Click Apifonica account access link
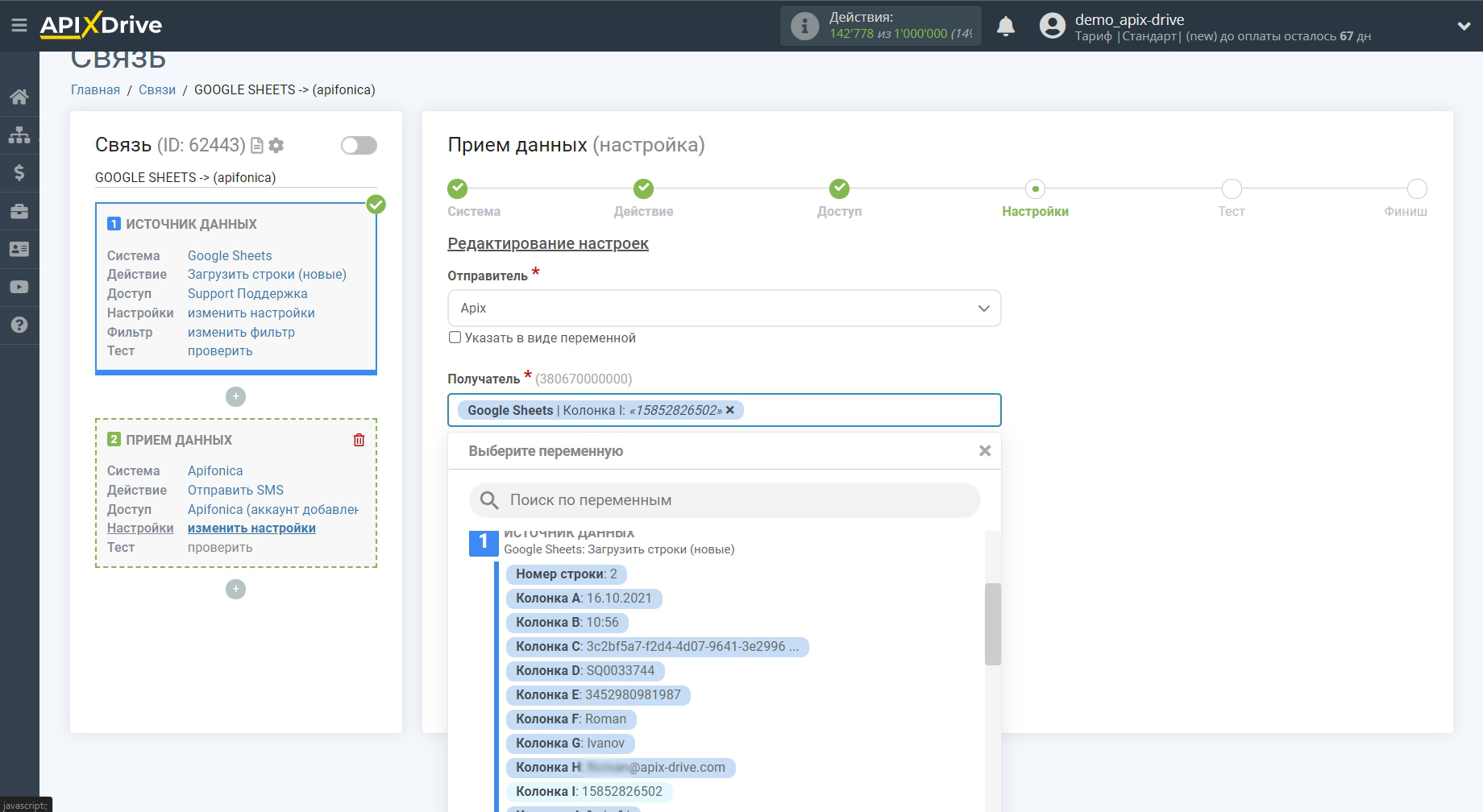The image size is (1483, 812). coord(273,509)
